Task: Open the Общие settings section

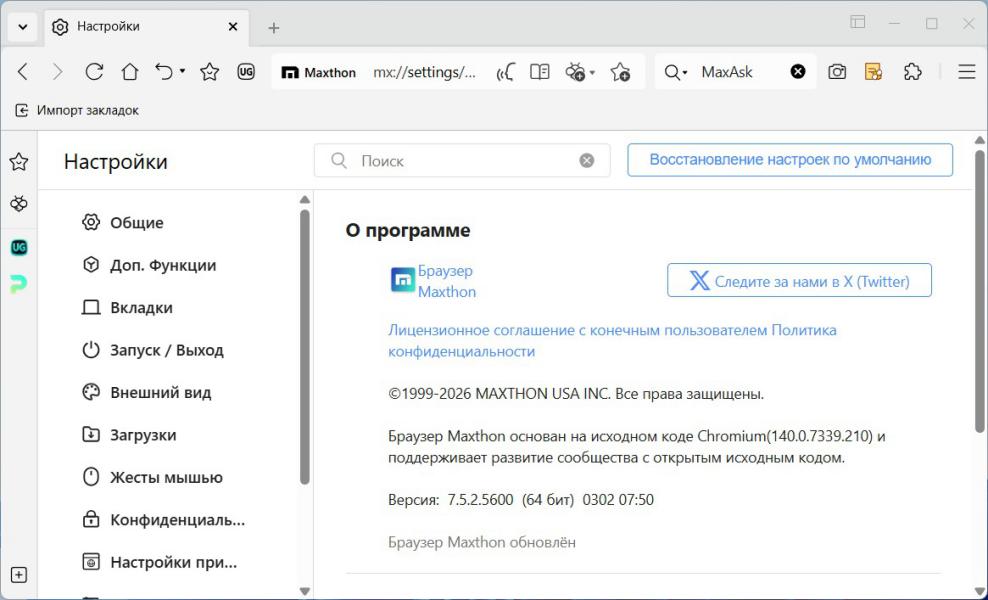Action: [136, 223]
